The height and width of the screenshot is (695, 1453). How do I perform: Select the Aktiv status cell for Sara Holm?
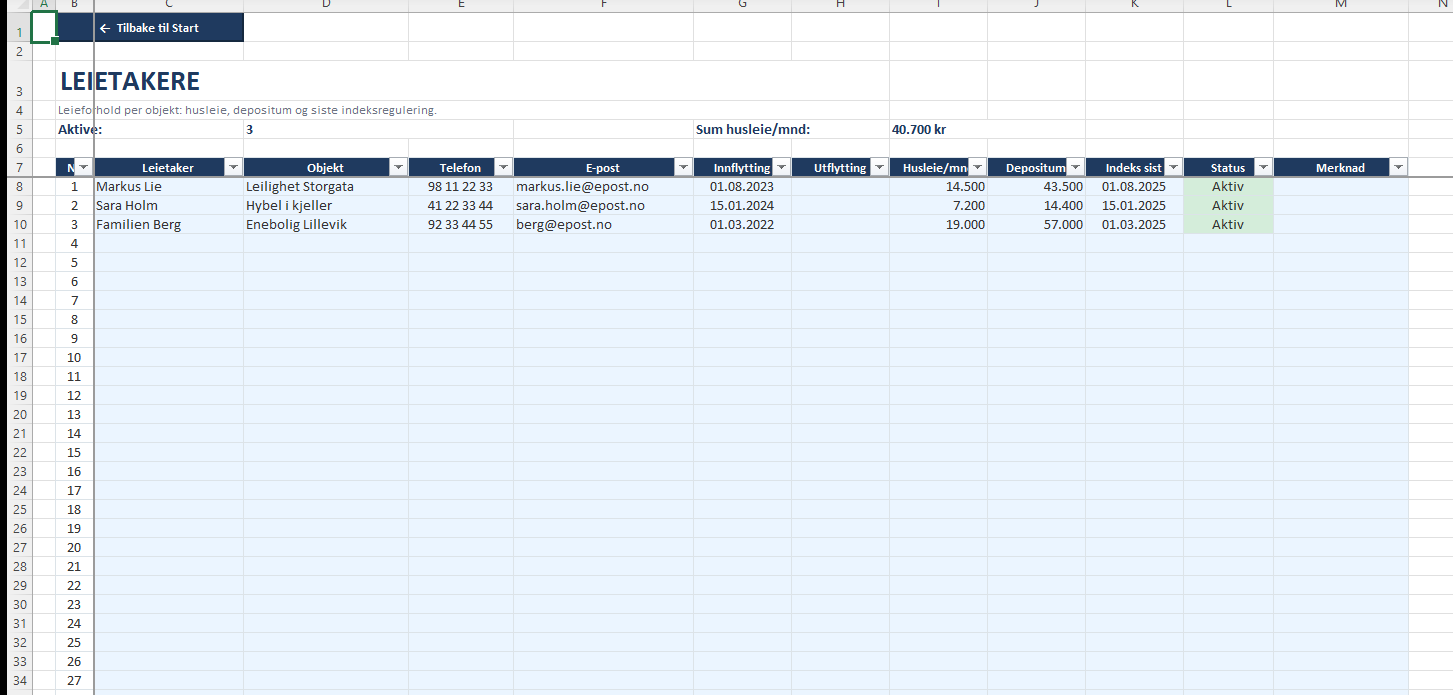click(1228, 206)
